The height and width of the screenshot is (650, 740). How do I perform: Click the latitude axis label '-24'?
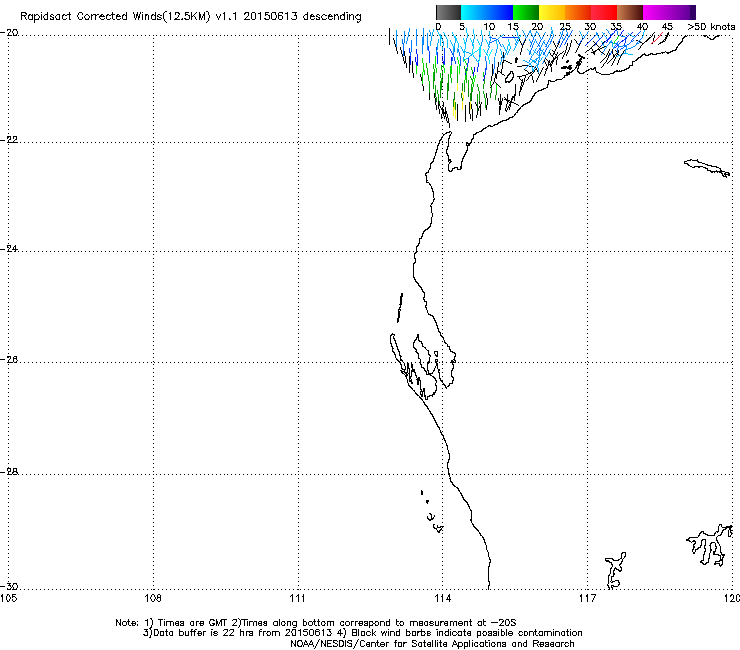tap(9, 248)
